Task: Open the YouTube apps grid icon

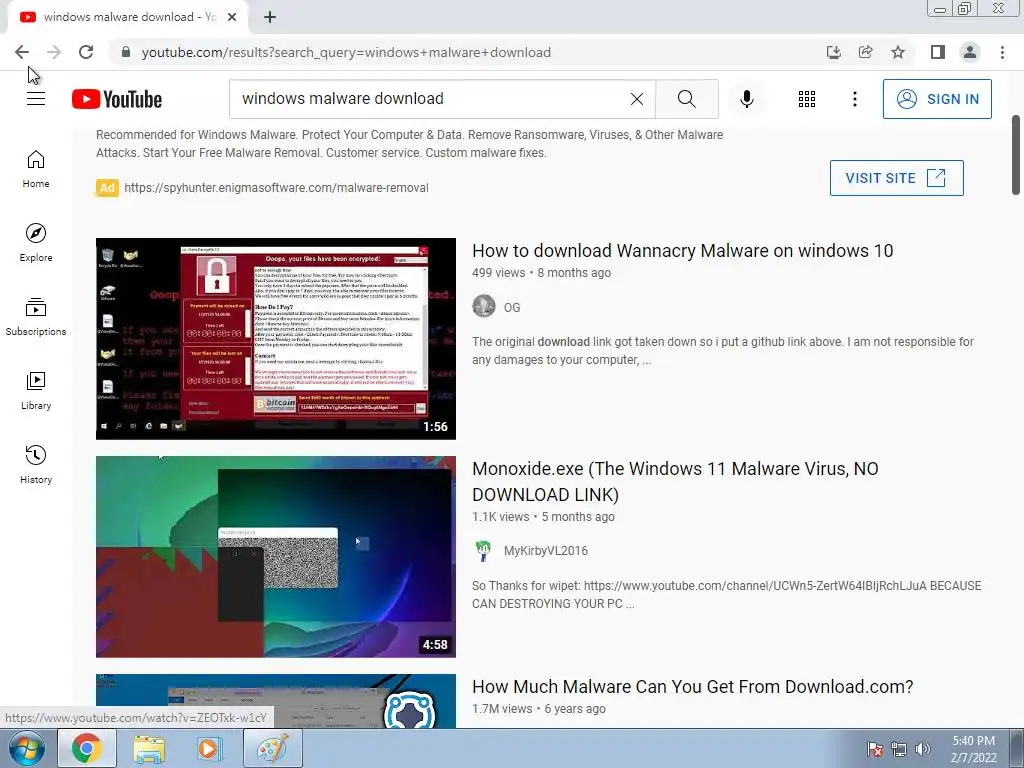Action: 807,99
